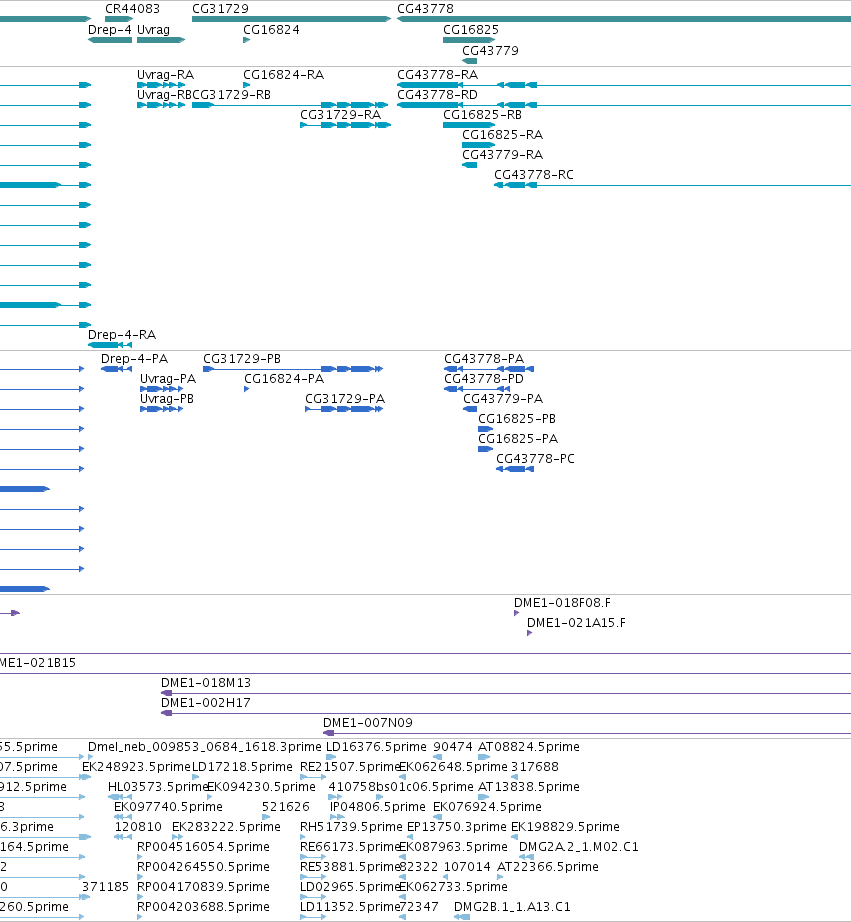Click the HL03573.5prime EST label

click(158, 787)
